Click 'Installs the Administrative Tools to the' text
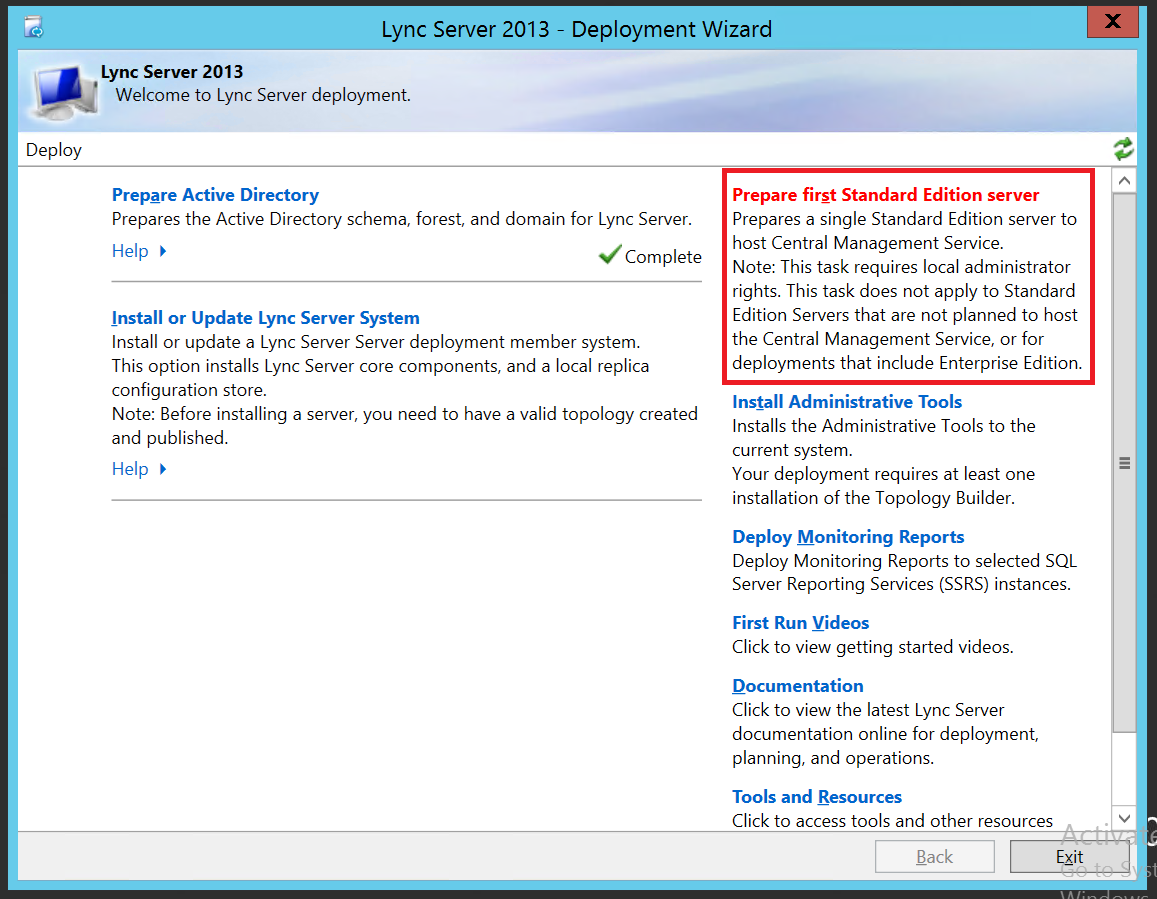 [x=883, y=426]
